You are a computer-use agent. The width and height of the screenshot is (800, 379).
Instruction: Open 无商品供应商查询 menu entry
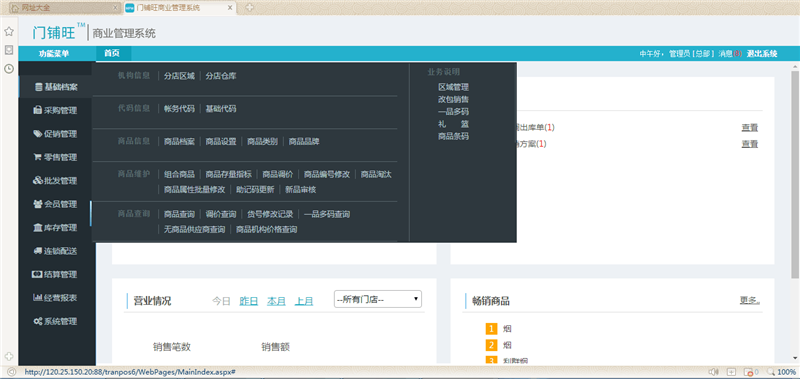click(194, 230)
